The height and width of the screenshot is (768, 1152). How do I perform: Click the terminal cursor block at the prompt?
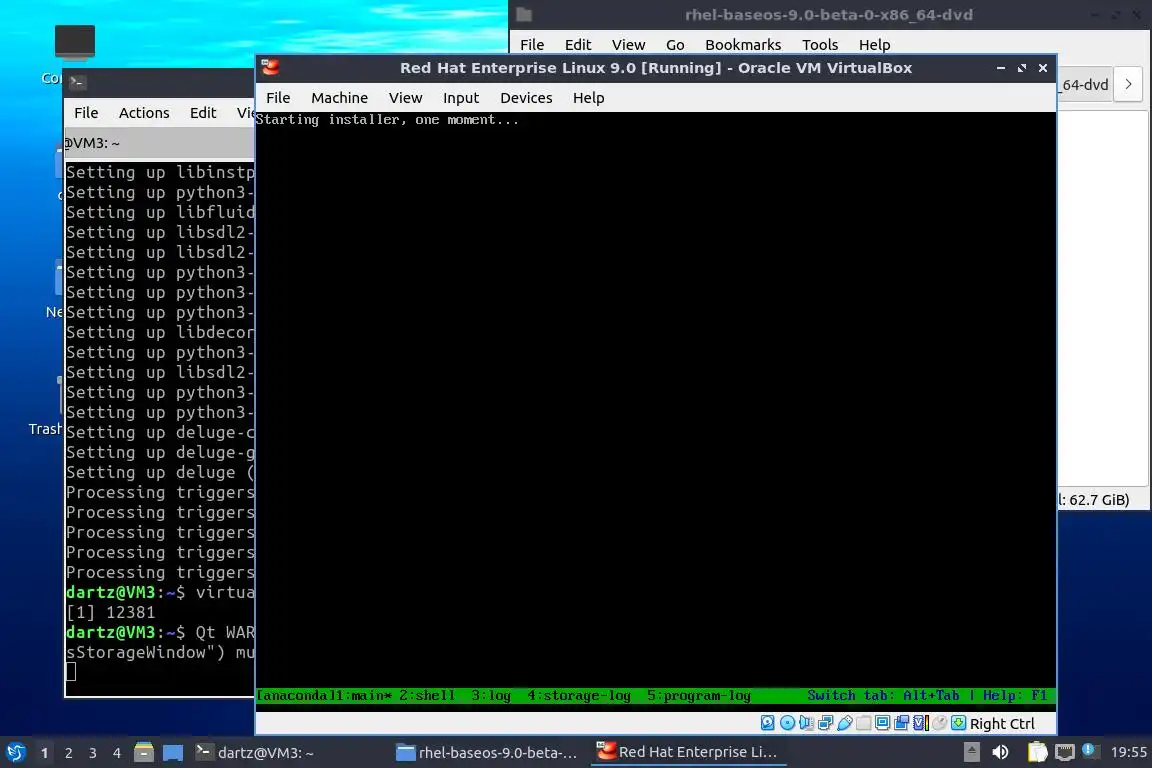coord(71,671)
